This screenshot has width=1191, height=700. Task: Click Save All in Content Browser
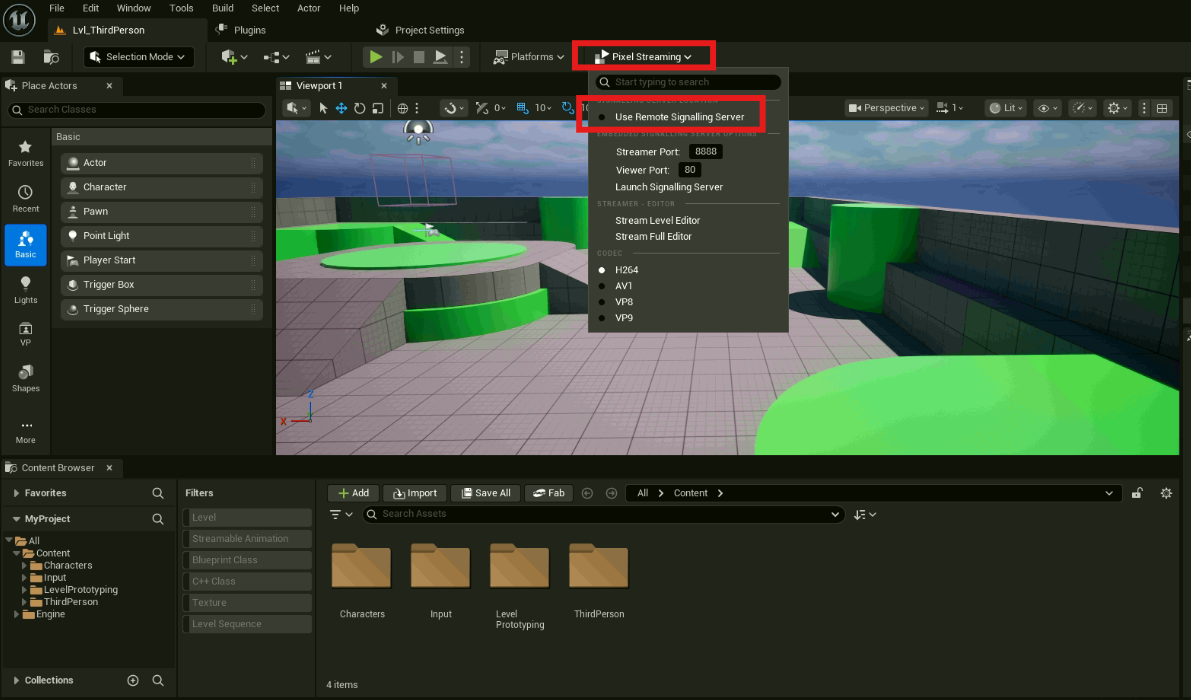pos(485,493)
